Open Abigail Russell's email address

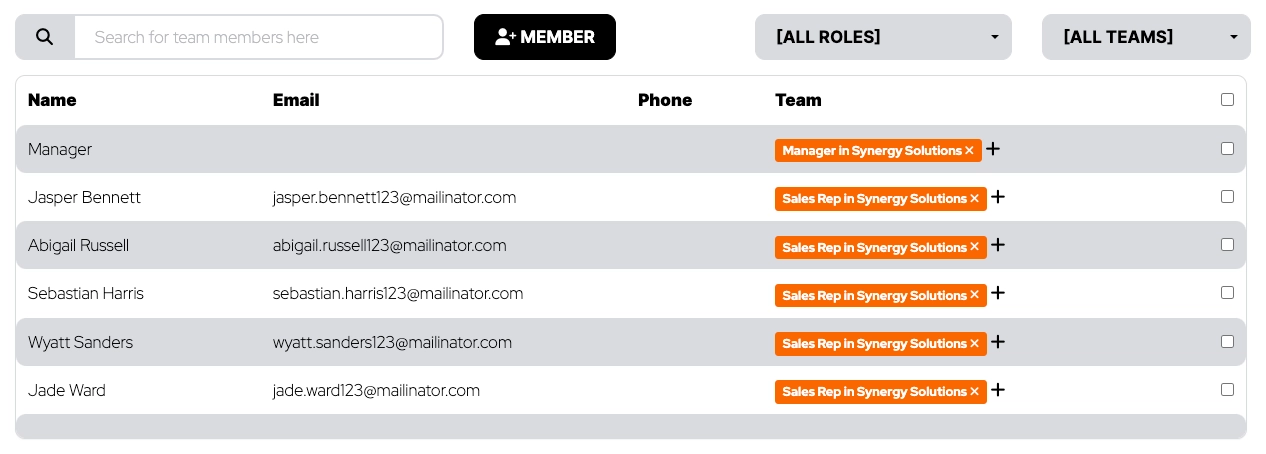(x=389, y=246)
